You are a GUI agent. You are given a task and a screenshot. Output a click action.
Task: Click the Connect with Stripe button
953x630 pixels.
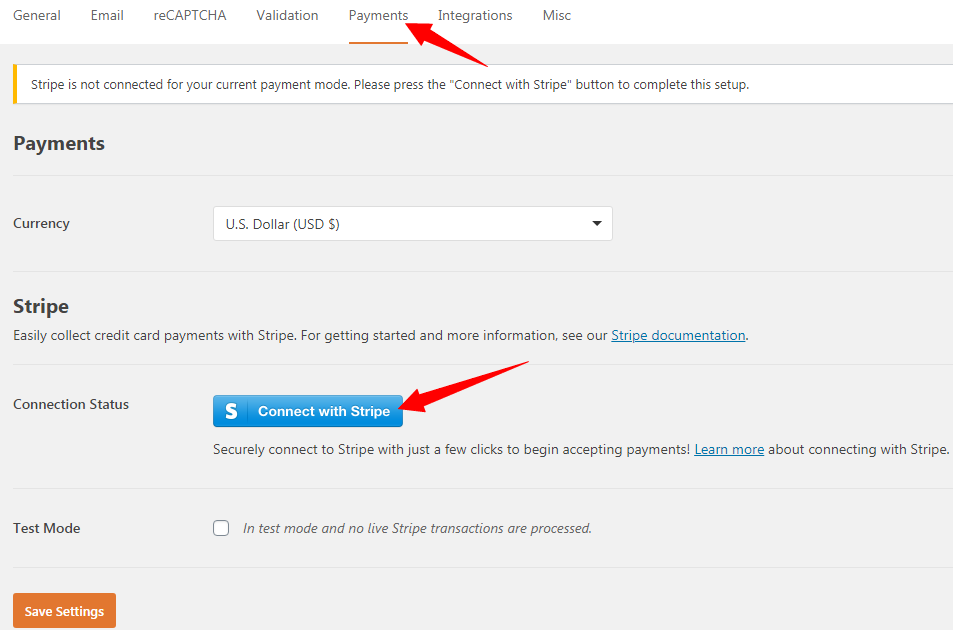pyautogui.click(x=308, y=411)
